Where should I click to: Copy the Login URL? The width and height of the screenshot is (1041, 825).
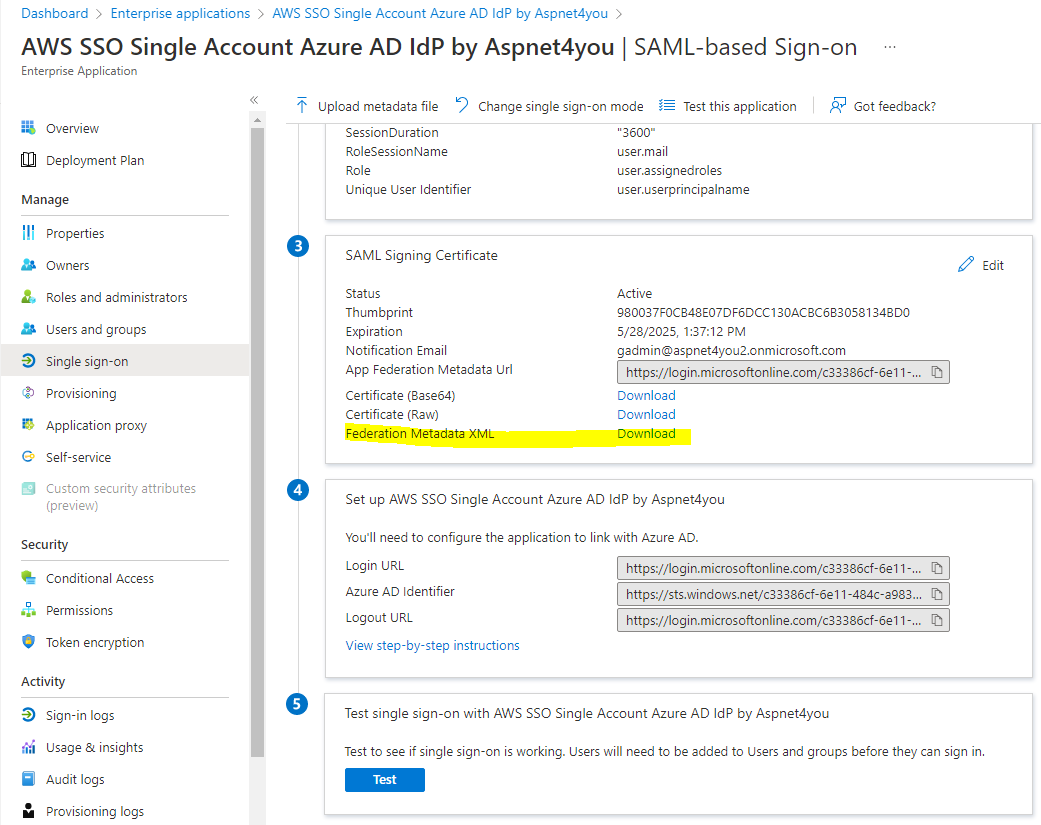pyautogui.click(x=937, y=568)
